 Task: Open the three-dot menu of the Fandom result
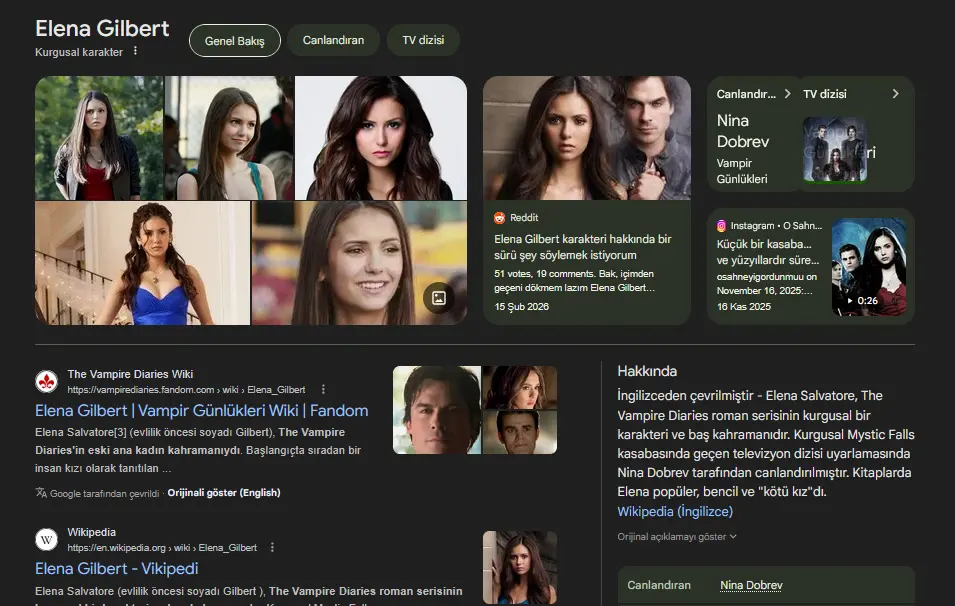[323, 389]
